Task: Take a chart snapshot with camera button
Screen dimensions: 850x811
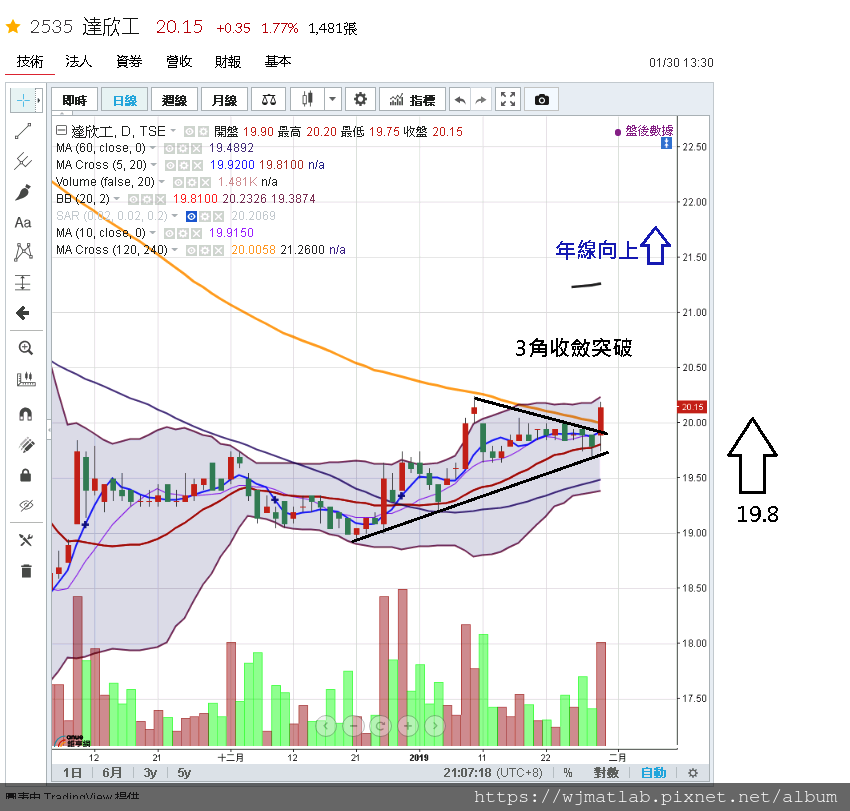Action: click(x=542, y=100)
